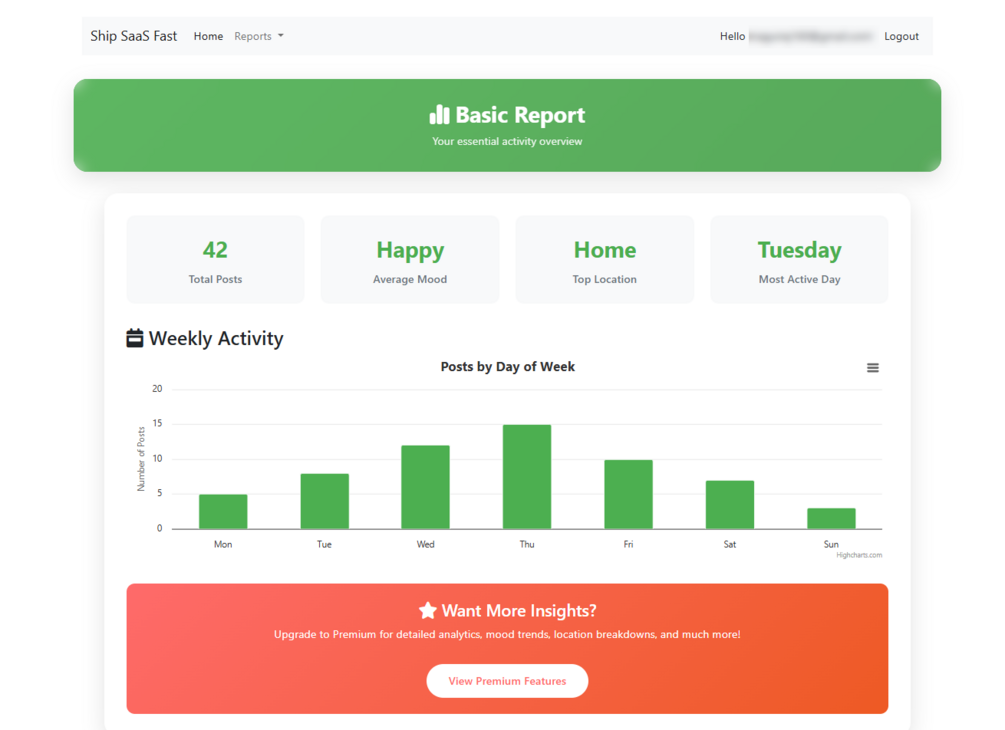
Task: Click the Tuesday most active day value
Action: click(799, 251)
